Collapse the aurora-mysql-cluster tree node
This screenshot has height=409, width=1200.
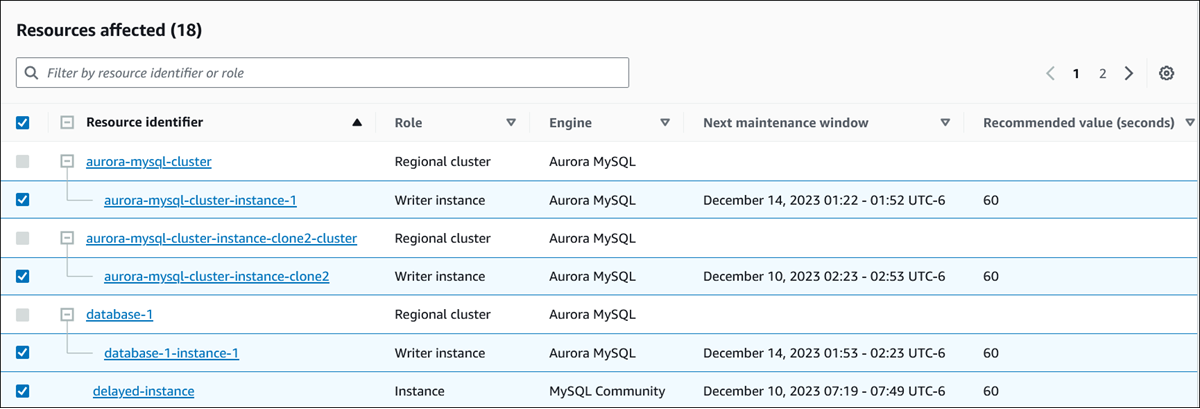pyautogui.click(x=67, y=161)
